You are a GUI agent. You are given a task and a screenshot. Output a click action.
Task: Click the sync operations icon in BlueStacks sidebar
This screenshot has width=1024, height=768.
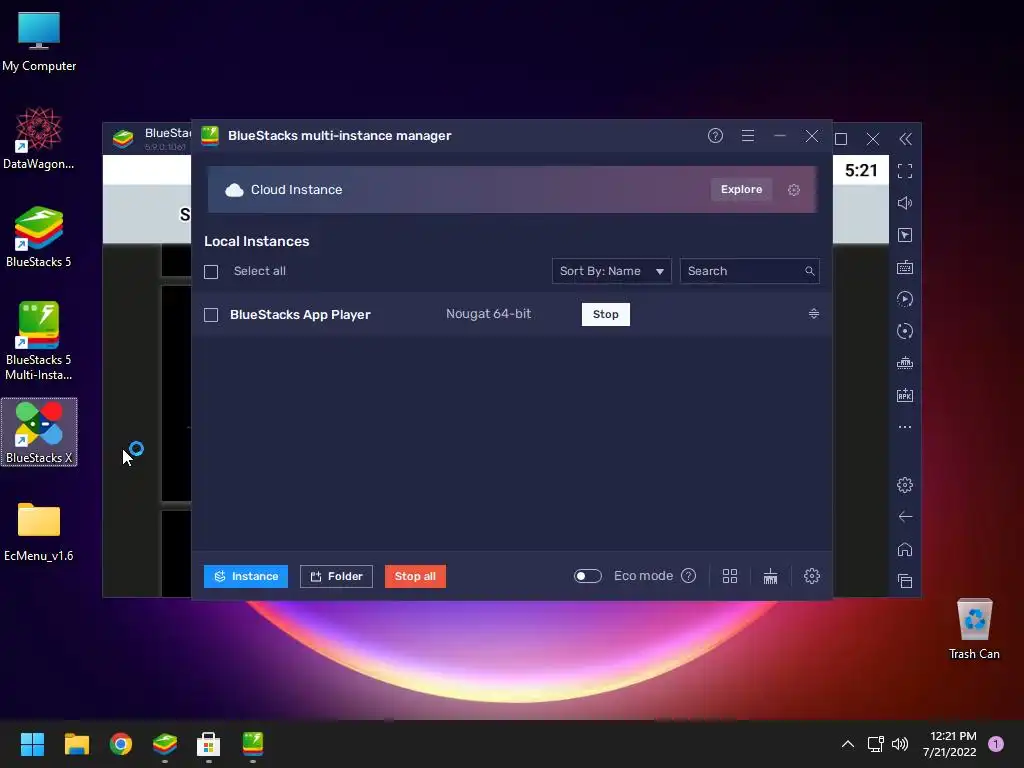[x=905, y=299]
